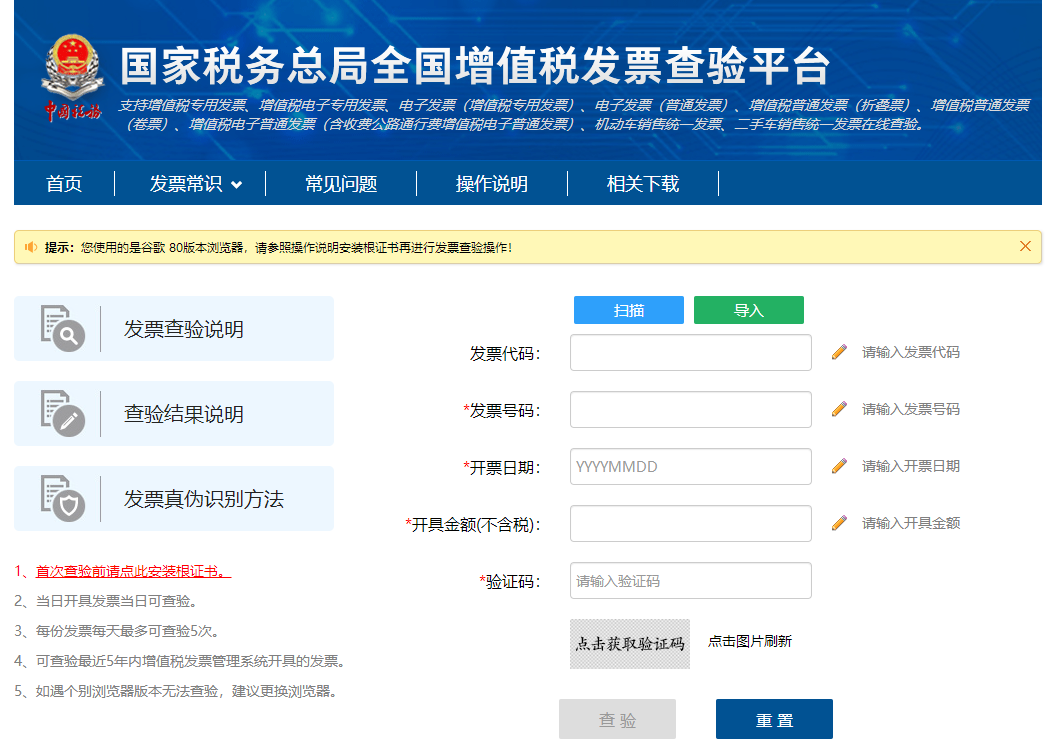Click the blue 扫描 button
The width and height of the screenshot is (1053, 740).
pyautogui.click(x=628, y=310)
